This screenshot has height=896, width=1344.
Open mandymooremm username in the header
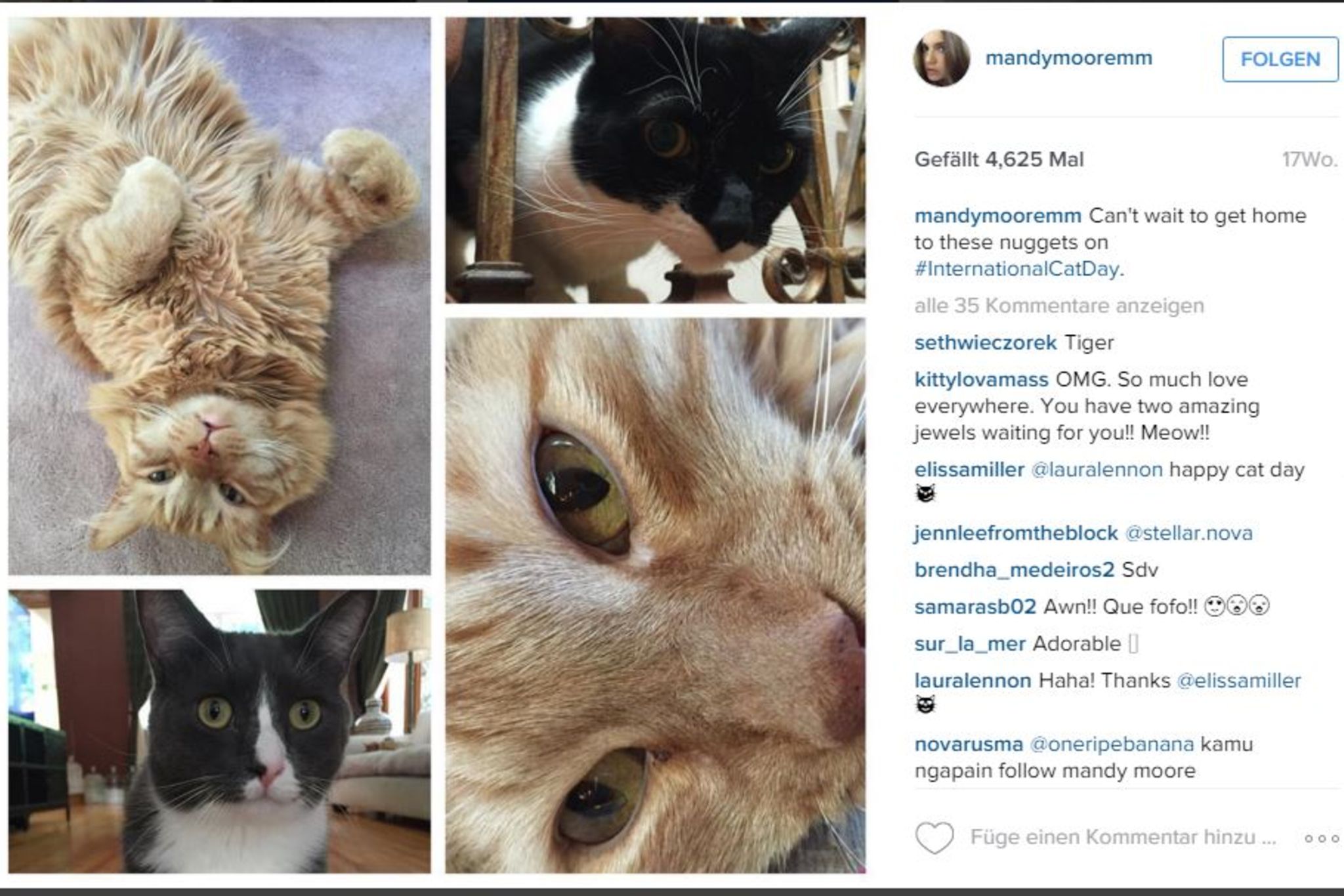(x=1068, y=58)
